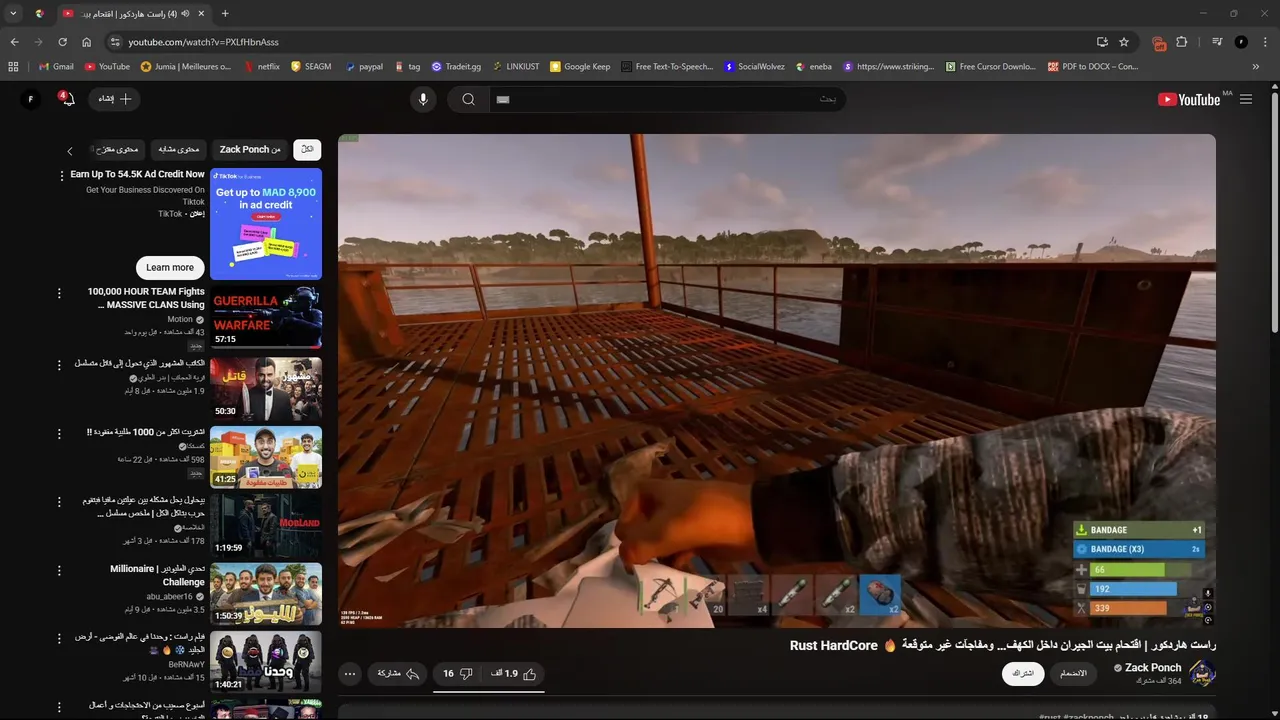Open options for the GUERRILLA WARFARE video

pos(59,293)
